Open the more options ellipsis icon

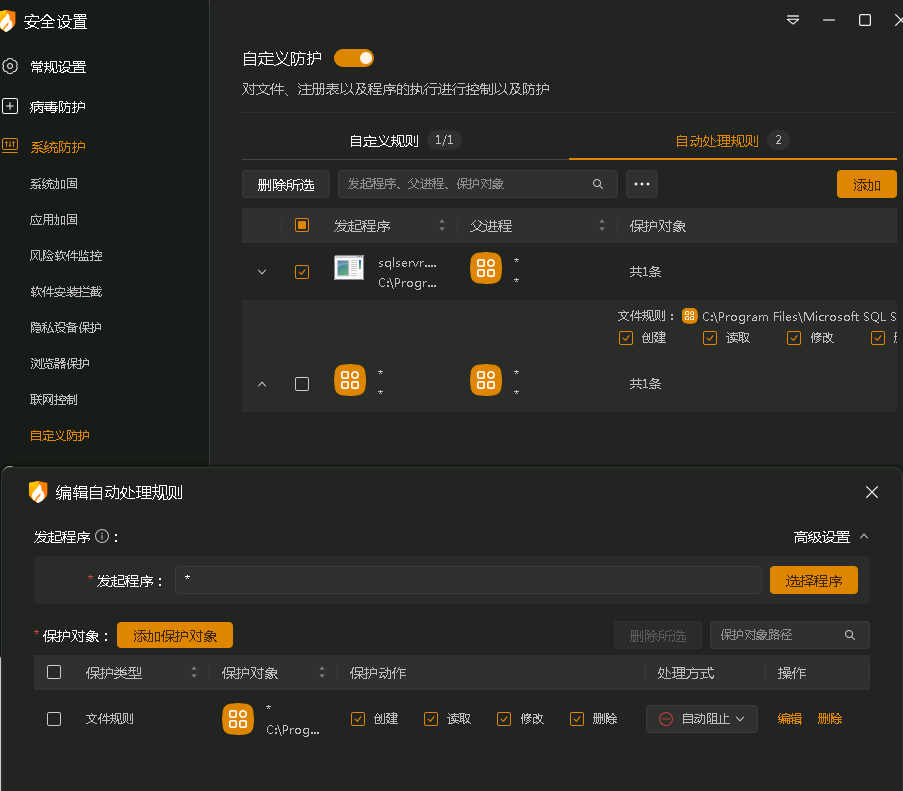pyautogui.click(x=641, y=184)
